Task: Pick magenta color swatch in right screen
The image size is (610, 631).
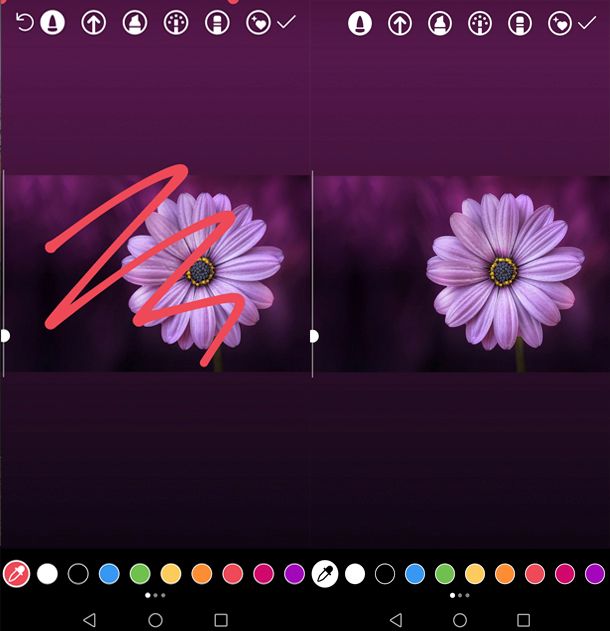Action: tap(565, 574)
